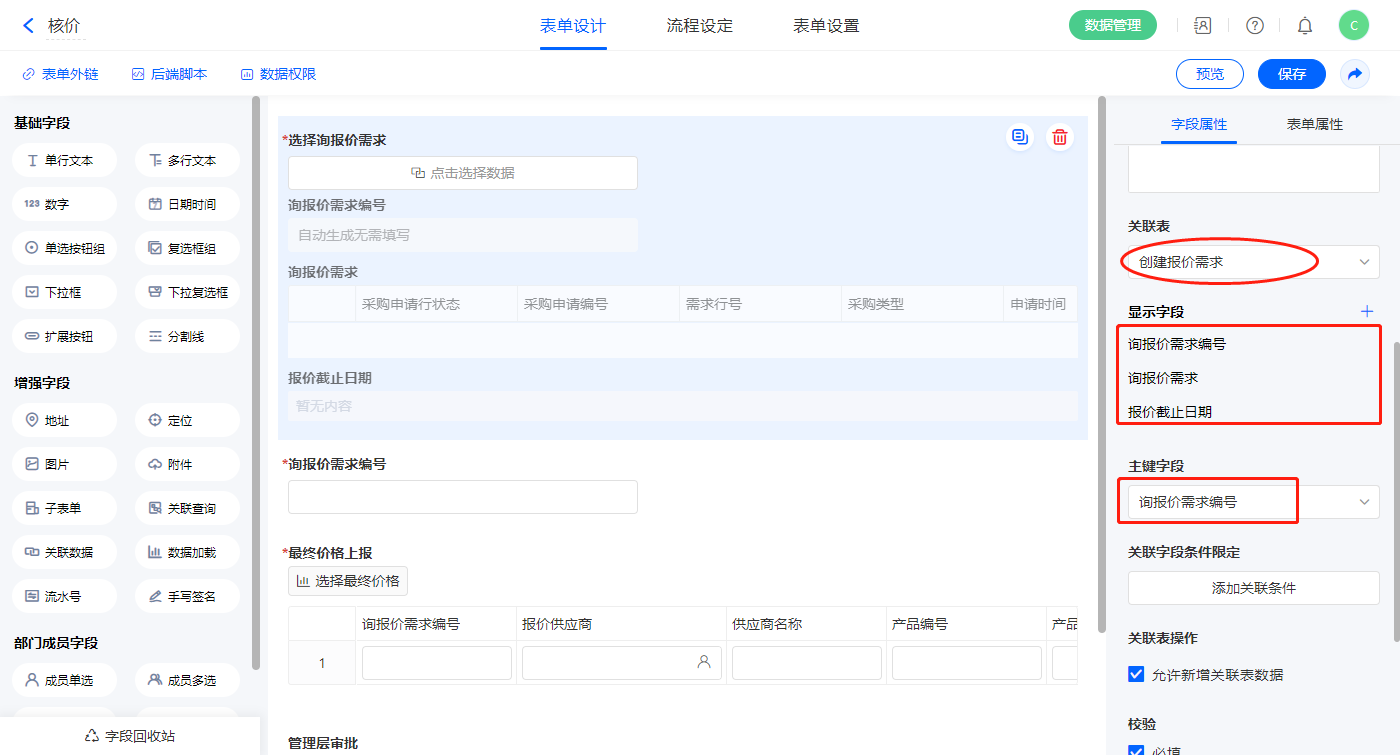Click the copy field icon beside trash

point(1019,137)
